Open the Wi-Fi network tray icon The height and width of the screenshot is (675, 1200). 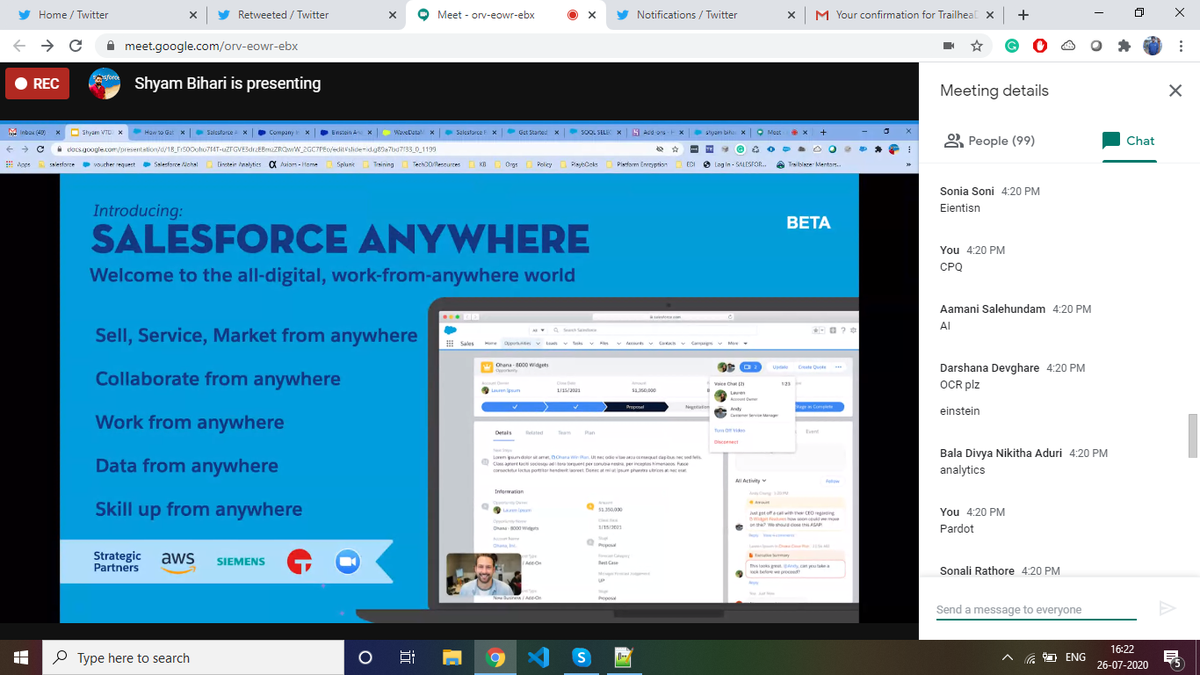[1029, 657]
